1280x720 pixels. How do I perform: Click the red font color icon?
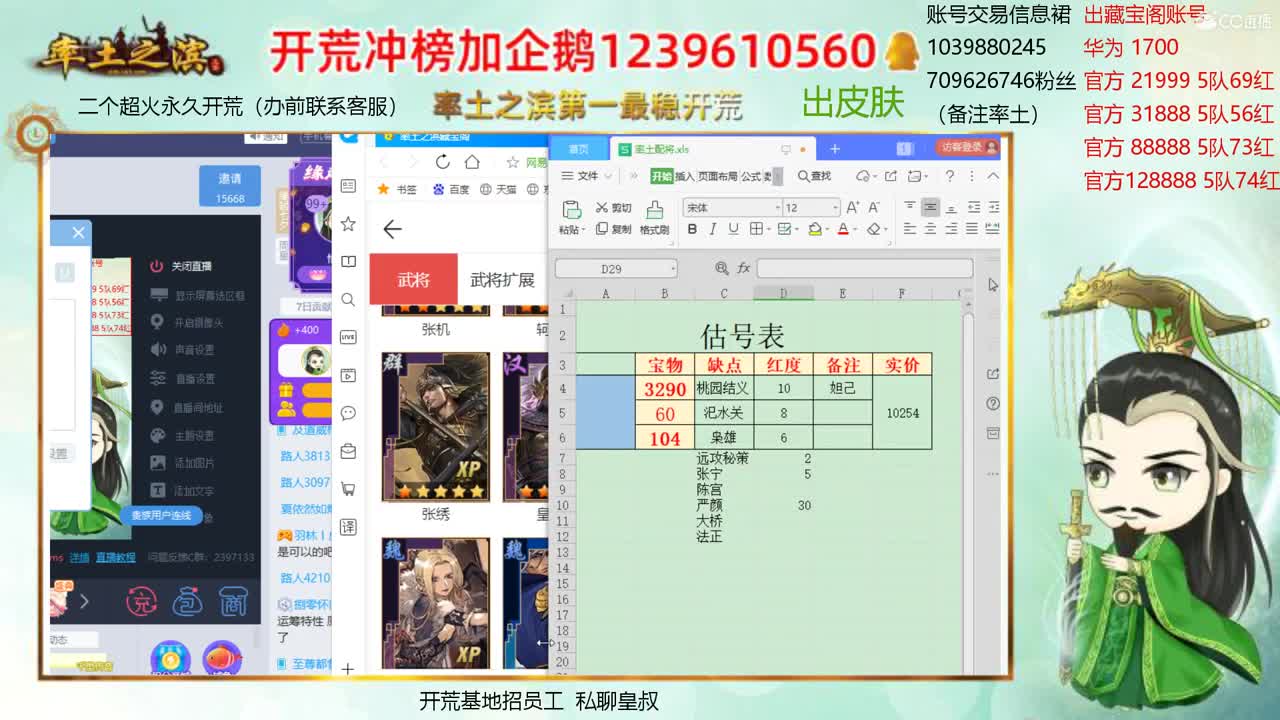842,229
